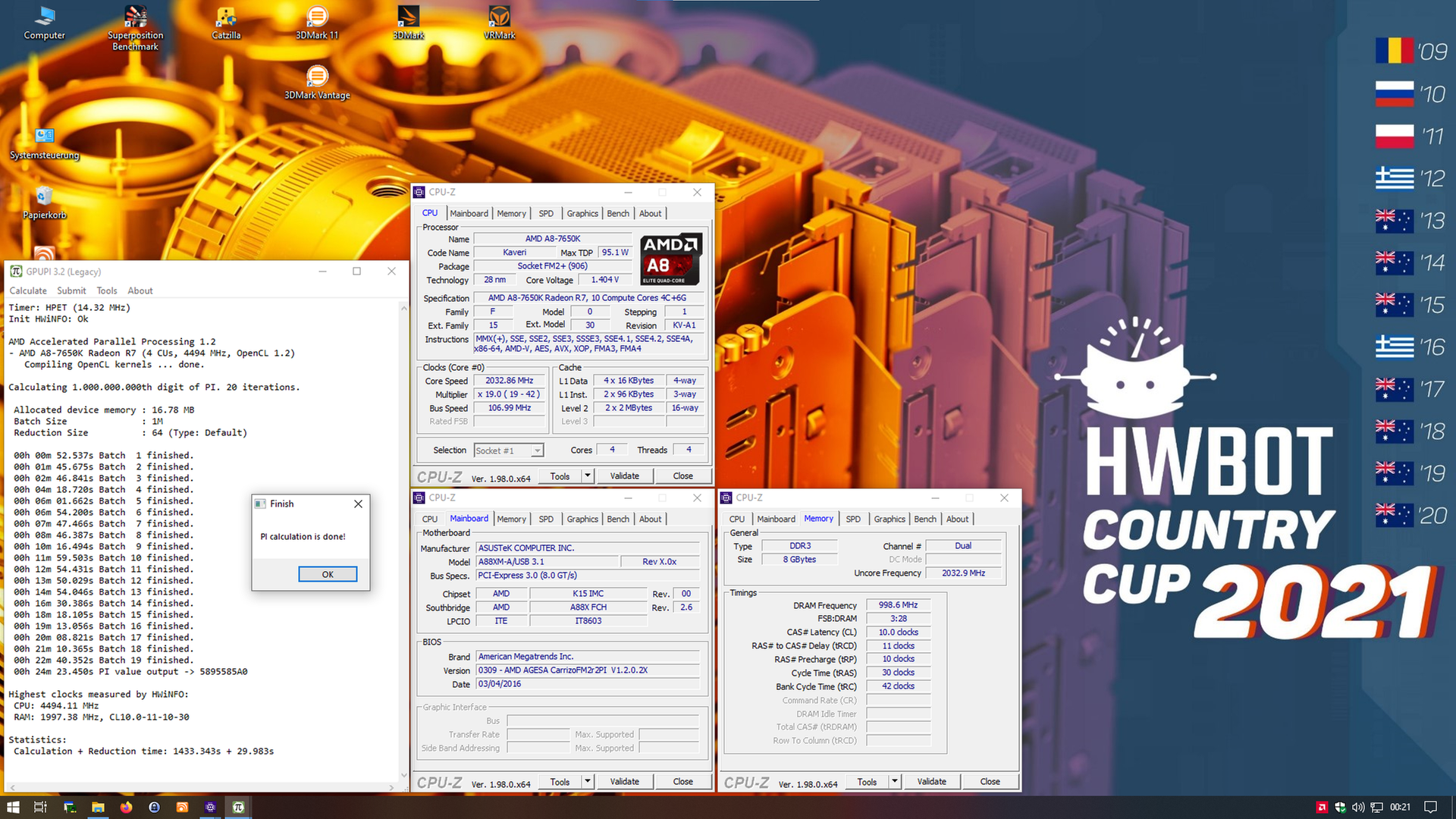Open the Computer desktop icon
The width and height of the screenshot is (1456, 819).
[x=44, y=23]
